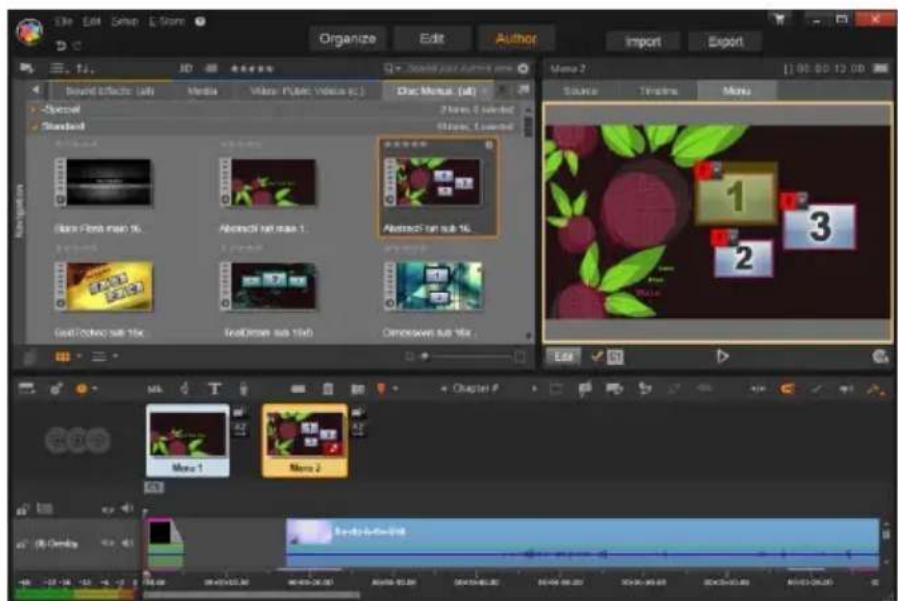Click the Edit button below the preview
Viewport: 898px width, 601px height.
coord(564,356)
